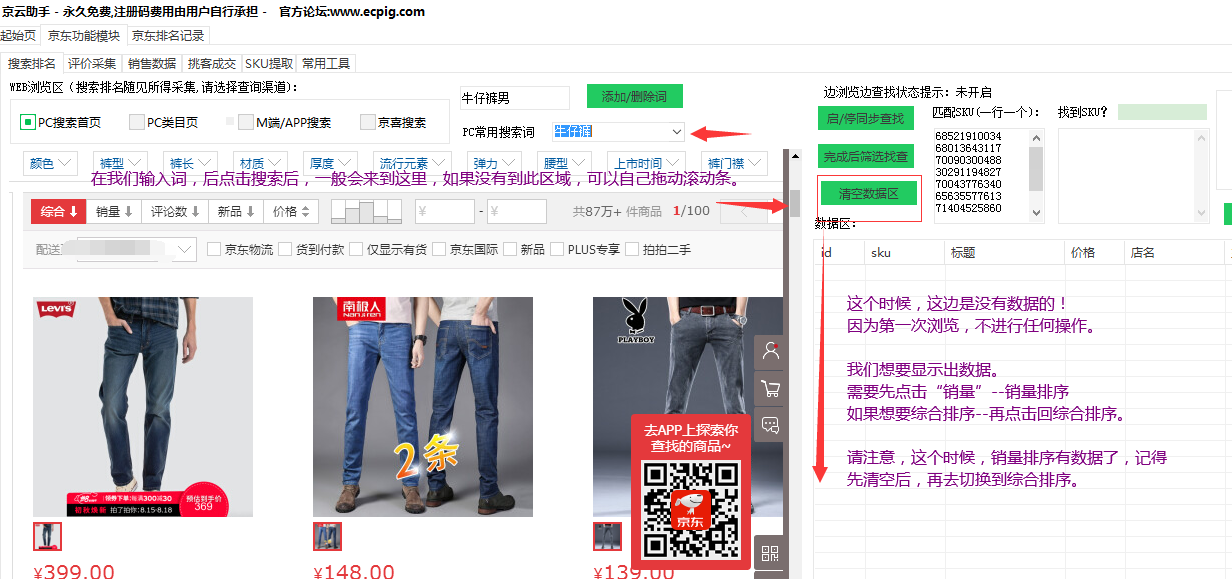Sort results by 价格
The height and width of the screenshot is (579, 1232).
coord(292,211)
